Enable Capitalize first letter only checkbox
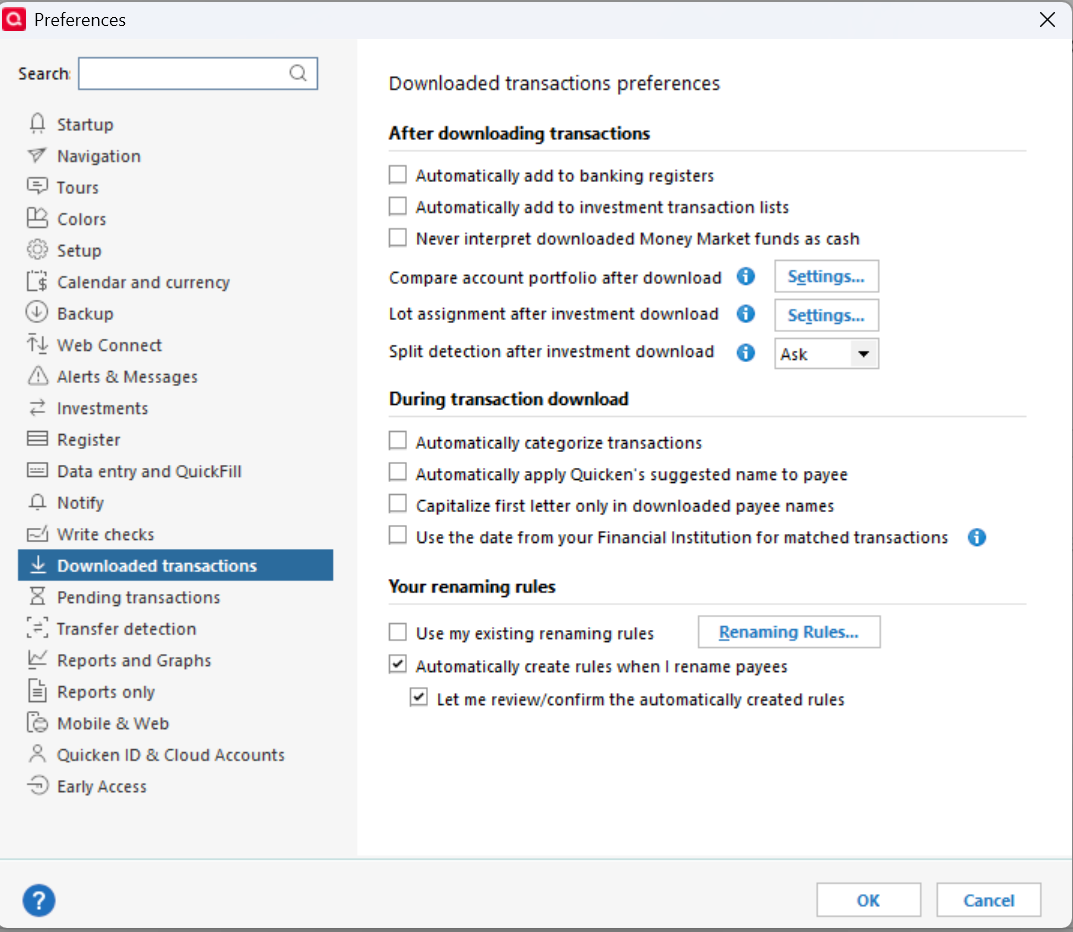Screen dimensions: 1073x932 click(398, 504)
